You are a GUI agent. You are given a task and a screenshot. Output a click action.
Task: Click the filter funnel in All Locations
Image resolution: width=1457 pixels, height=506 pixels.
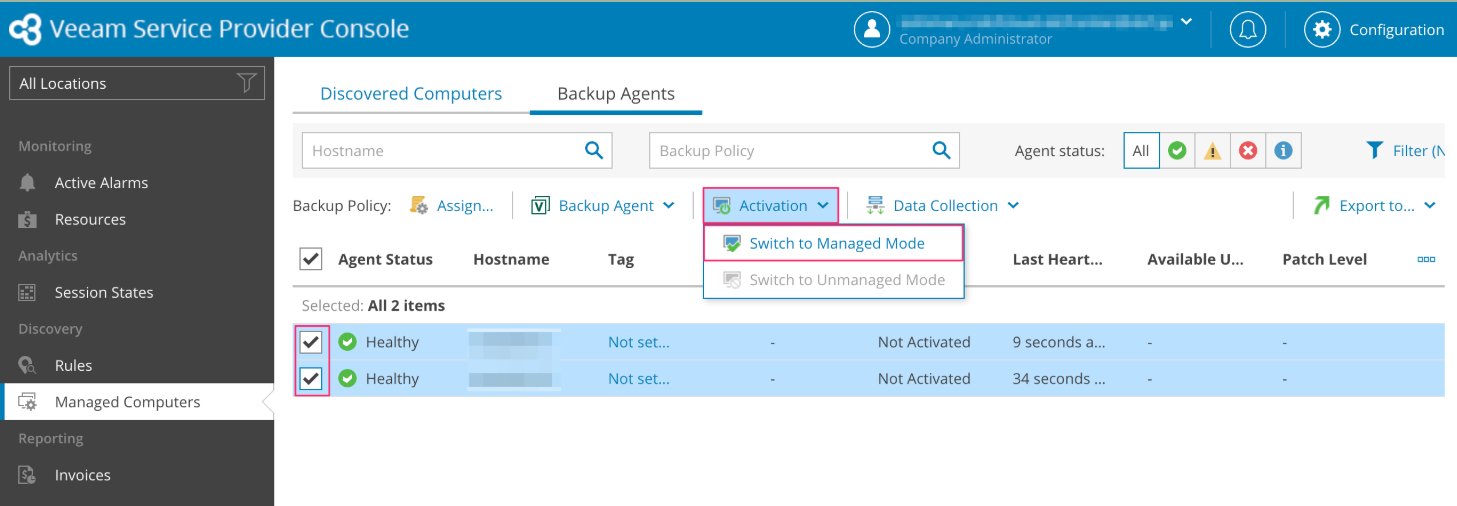tap(246, 83)
